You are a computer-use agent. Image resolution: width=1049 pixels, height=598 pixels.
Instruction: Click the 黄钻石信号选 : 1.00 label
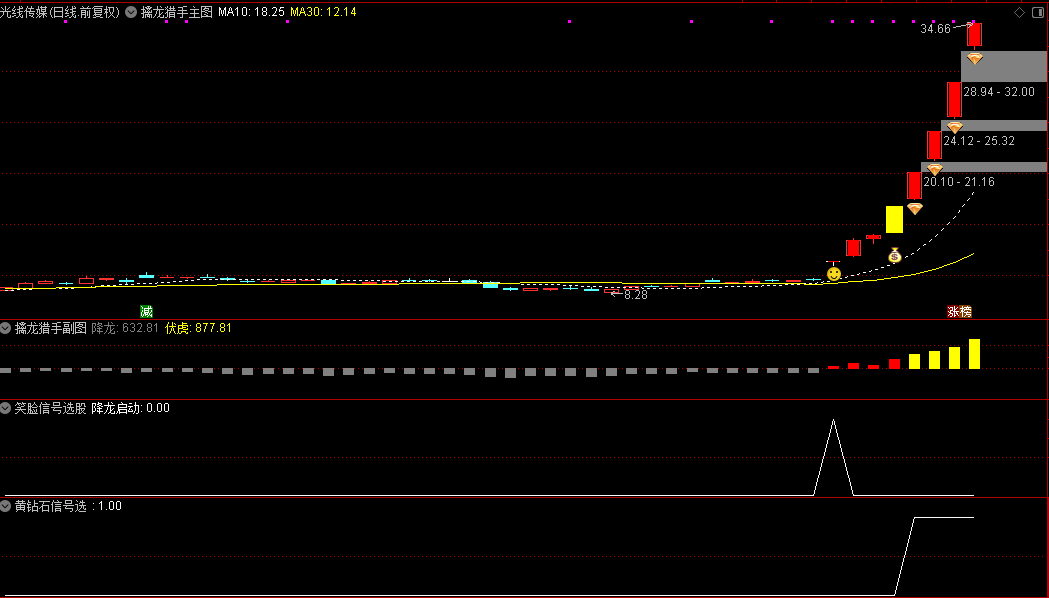pos(68,506)
